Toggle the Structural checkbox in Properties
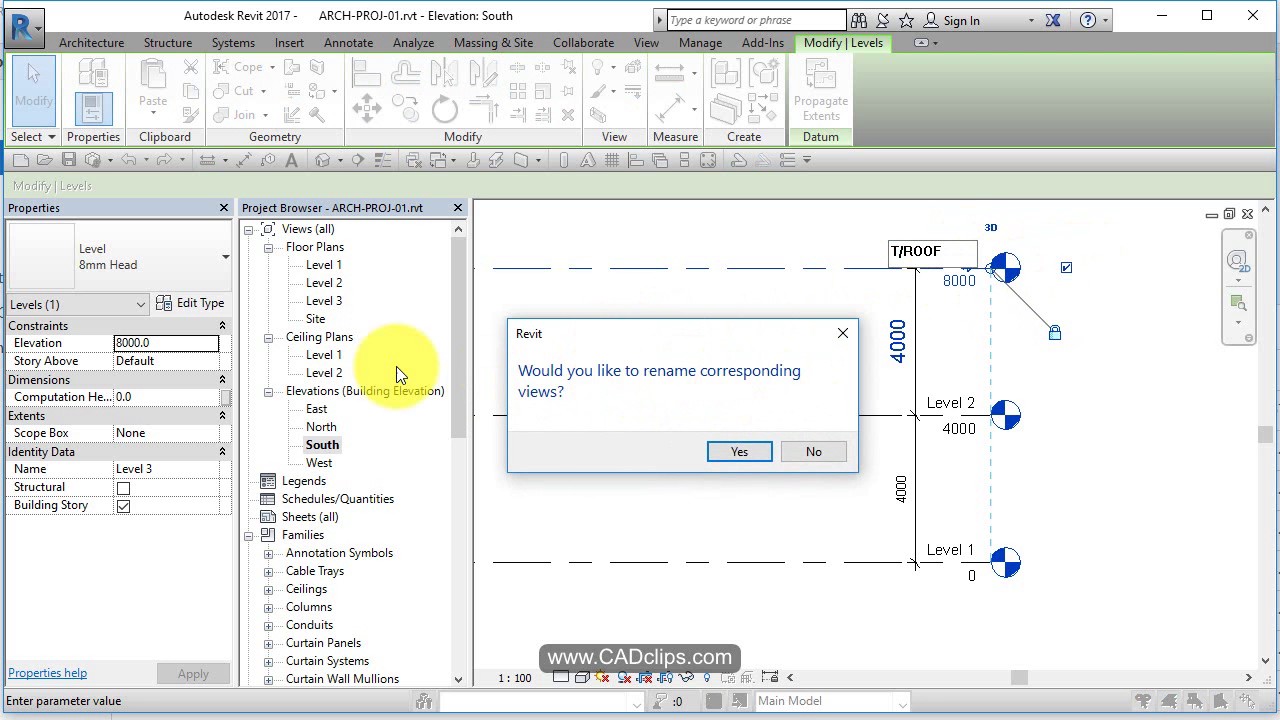This screenshot has width=1280, height=720. coord(124,487)
